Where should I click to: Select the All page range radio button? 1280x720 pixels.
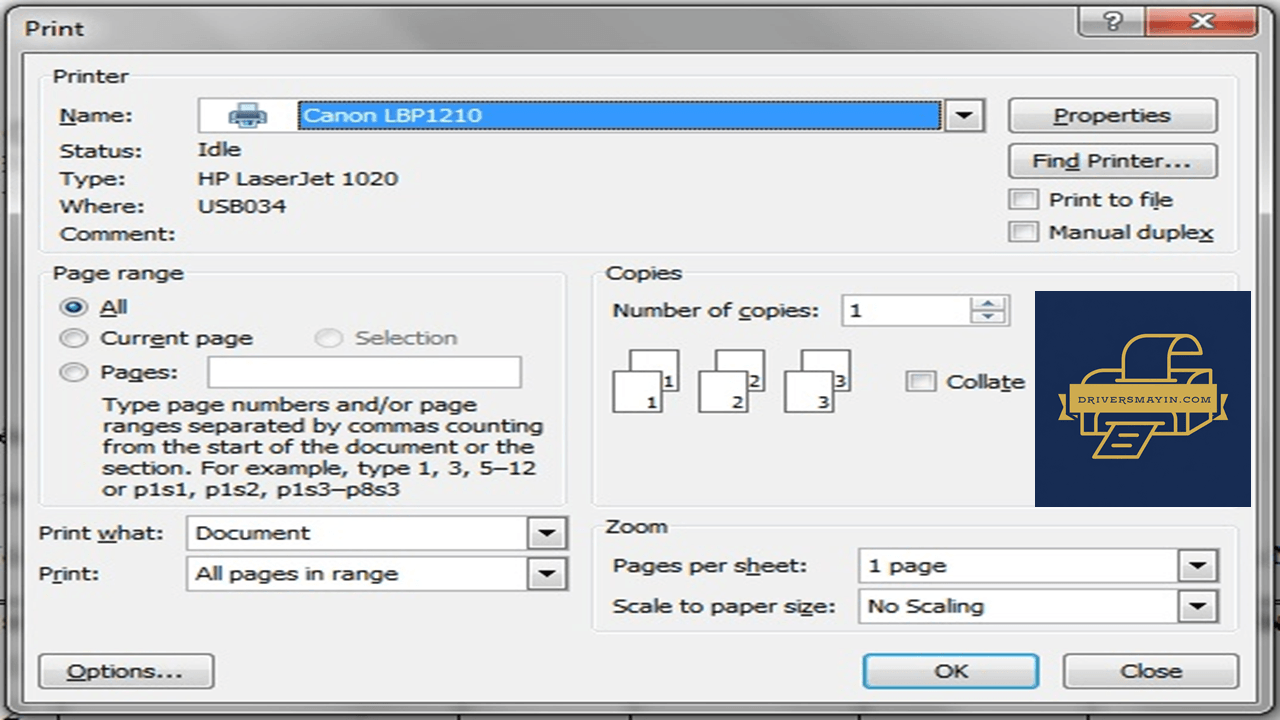74,307
